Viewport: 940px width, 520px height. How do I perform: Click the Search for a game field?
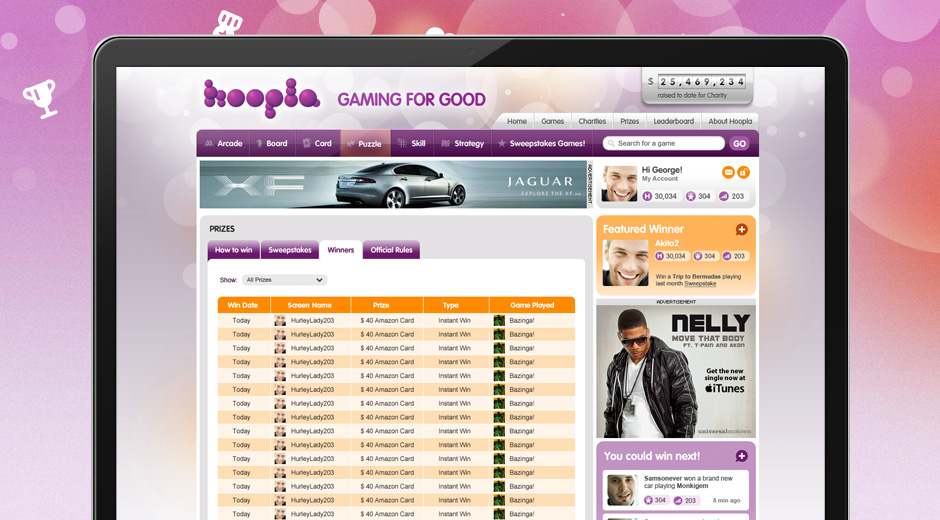664,143
